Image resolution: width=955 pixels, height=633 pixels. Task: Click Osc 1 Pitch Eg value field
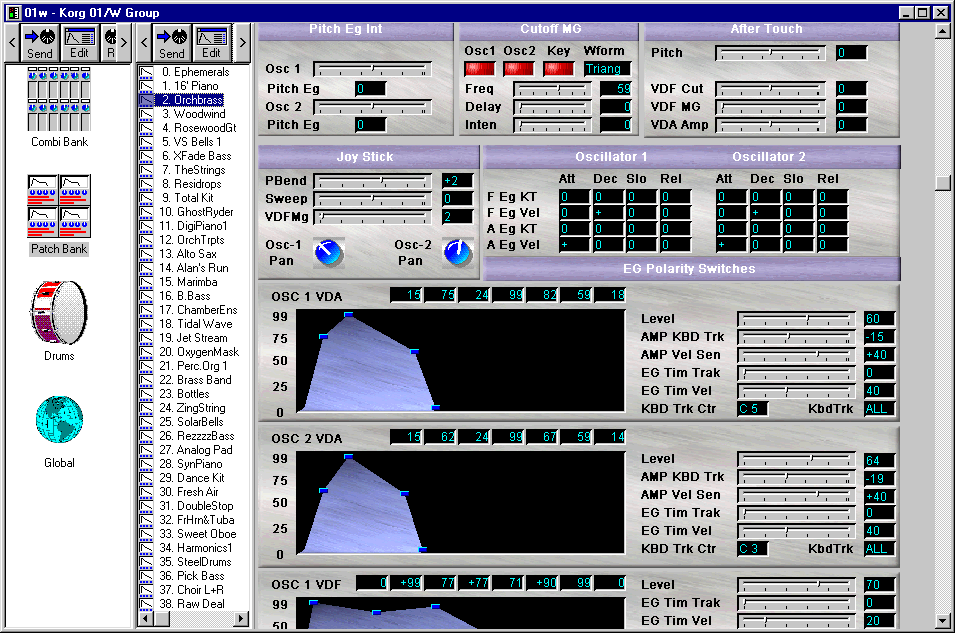370,90
